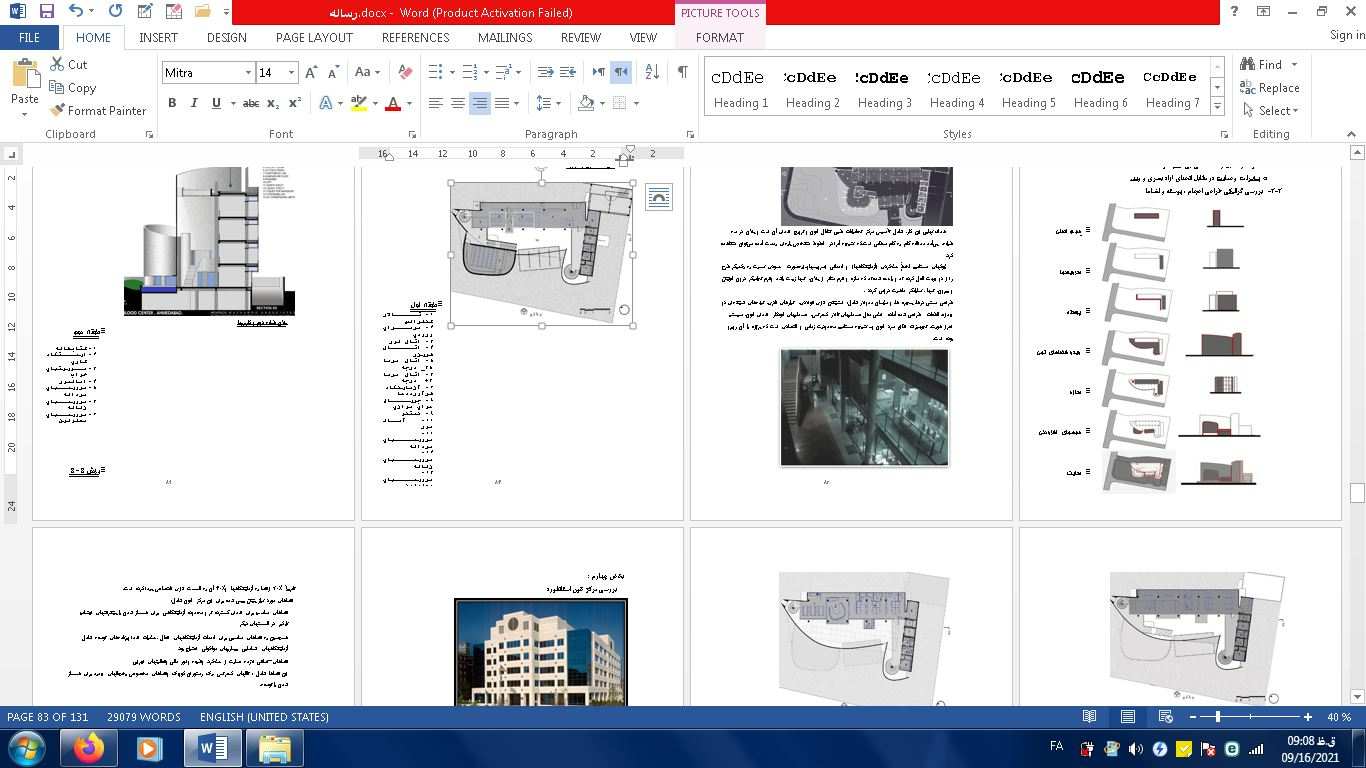The height and width of the screenshot is (768, 1366).
Task: Click the 29079 WORDS count in status bar
Action: pos(144,717)
